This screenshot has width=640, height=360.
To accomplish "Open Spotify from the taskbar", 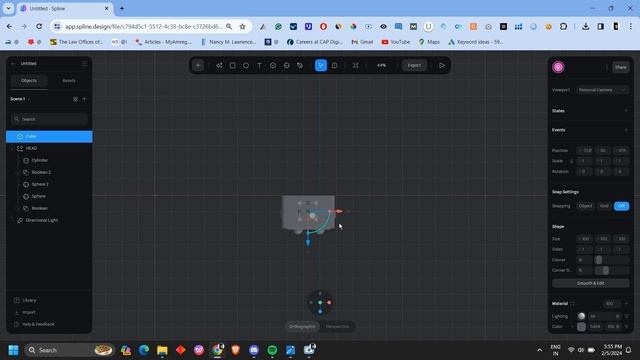I will (272, 350).
